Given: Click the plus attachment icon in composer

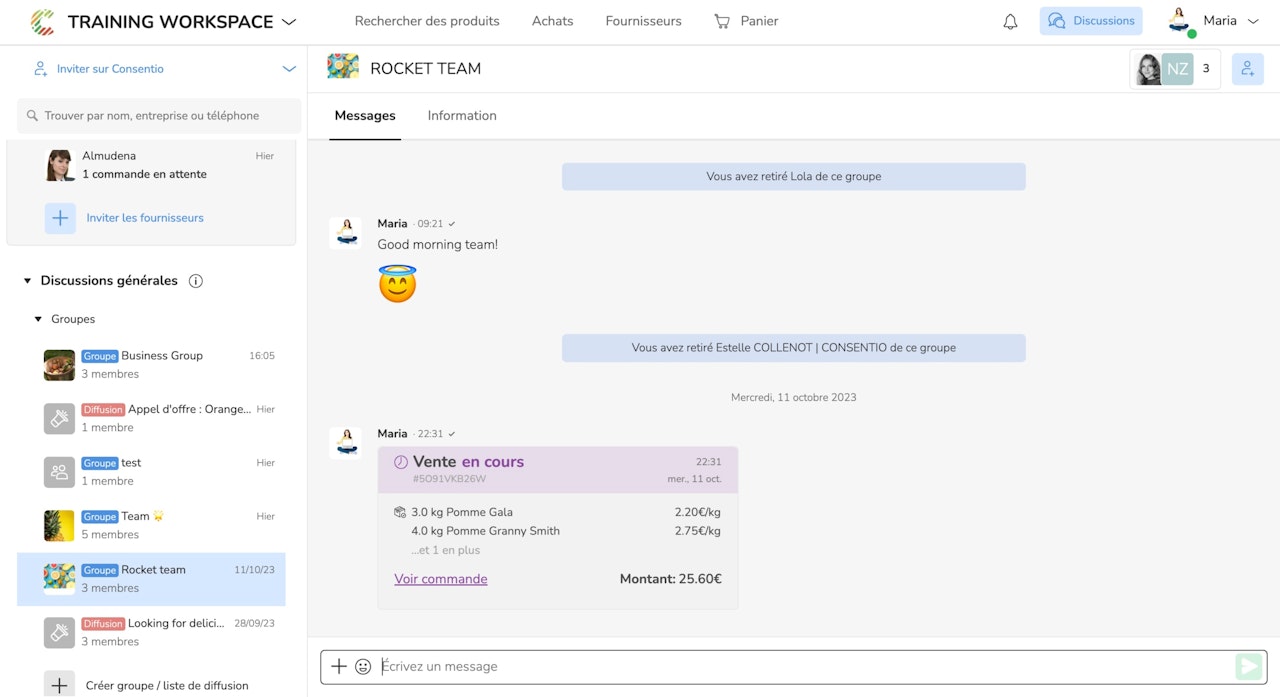Looking at the screenshot, I should (339, 667).
